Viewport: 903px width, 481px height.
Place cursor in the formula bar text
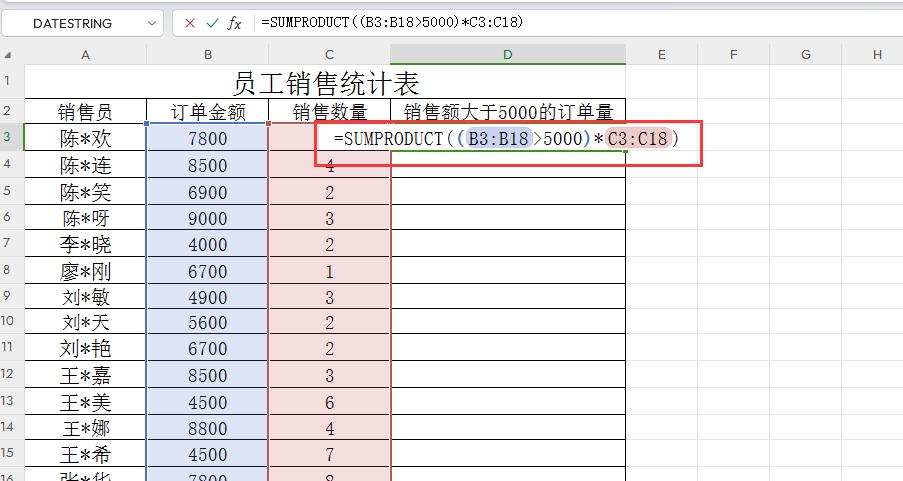click(392, 22)
